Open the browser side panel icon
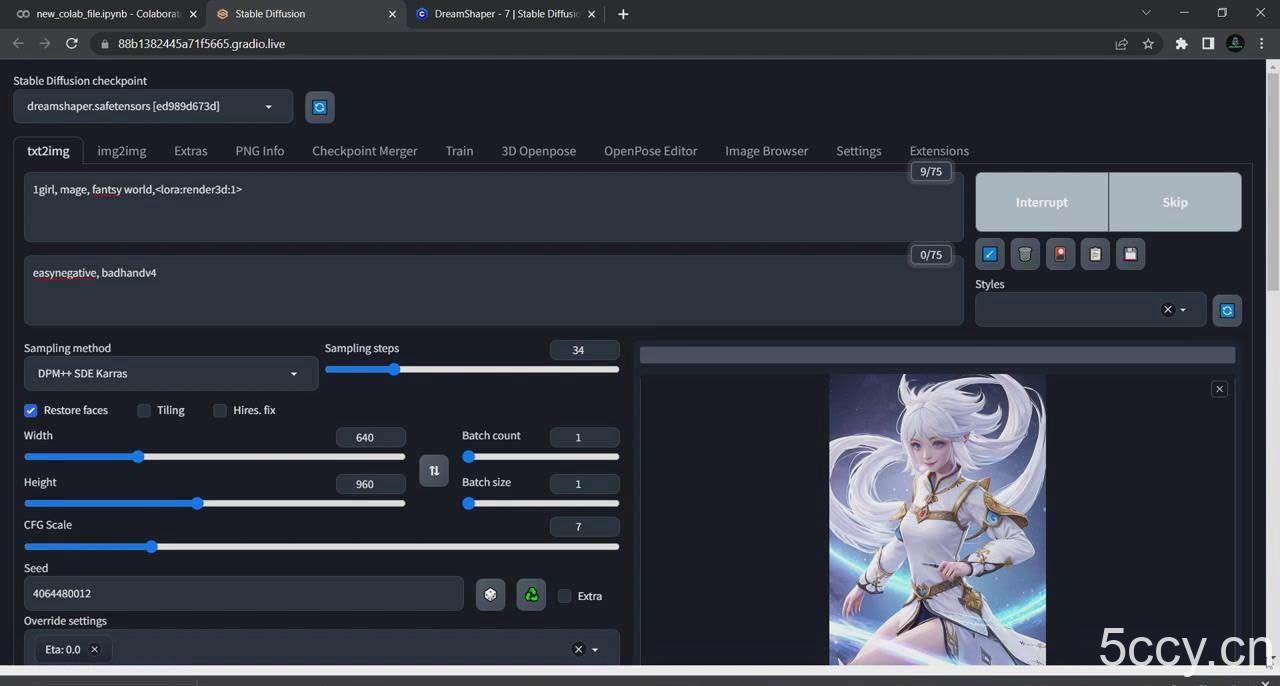This screenshot has width=1280, height=686. click(x=1208, y=44)
